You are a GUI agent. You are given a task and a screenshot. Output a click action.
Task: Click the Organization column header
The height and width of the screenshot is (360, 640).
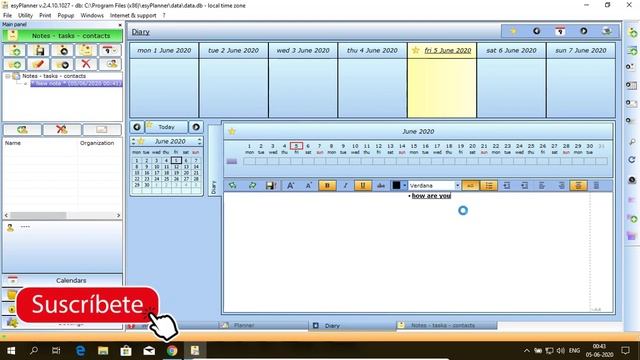tap(97, 143)
